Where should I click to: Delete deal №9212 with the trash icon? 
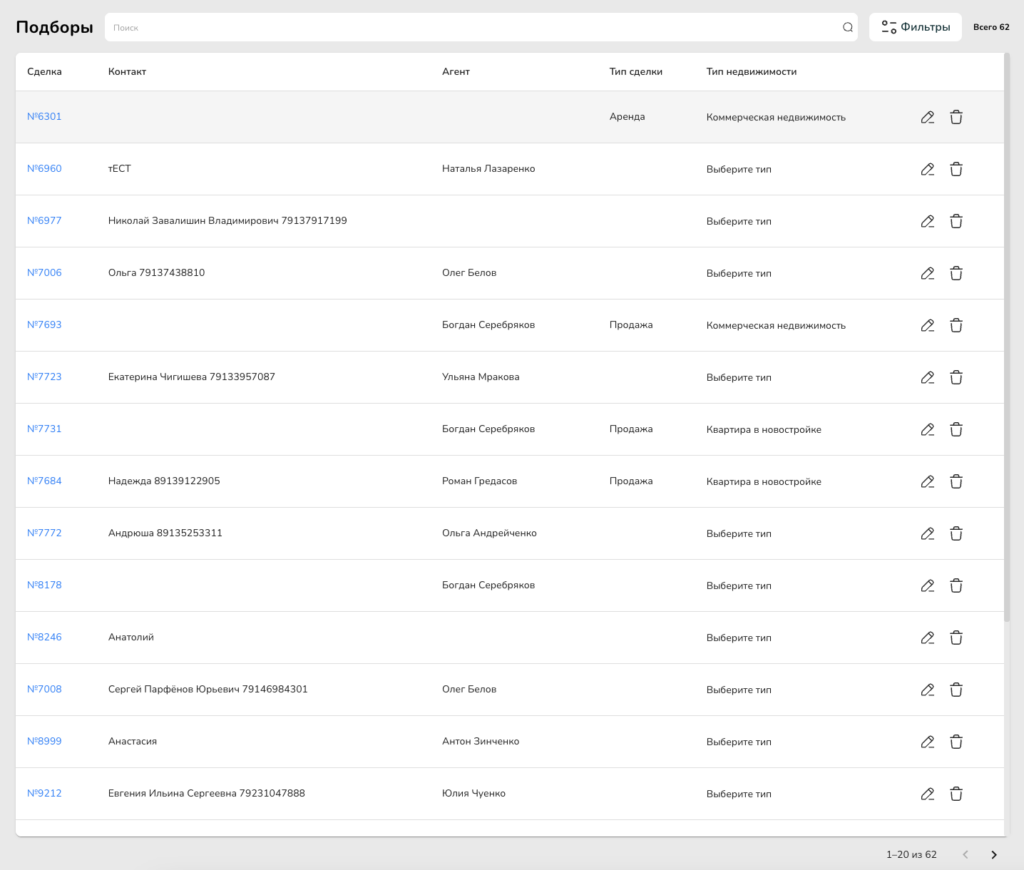pos(956,793)
